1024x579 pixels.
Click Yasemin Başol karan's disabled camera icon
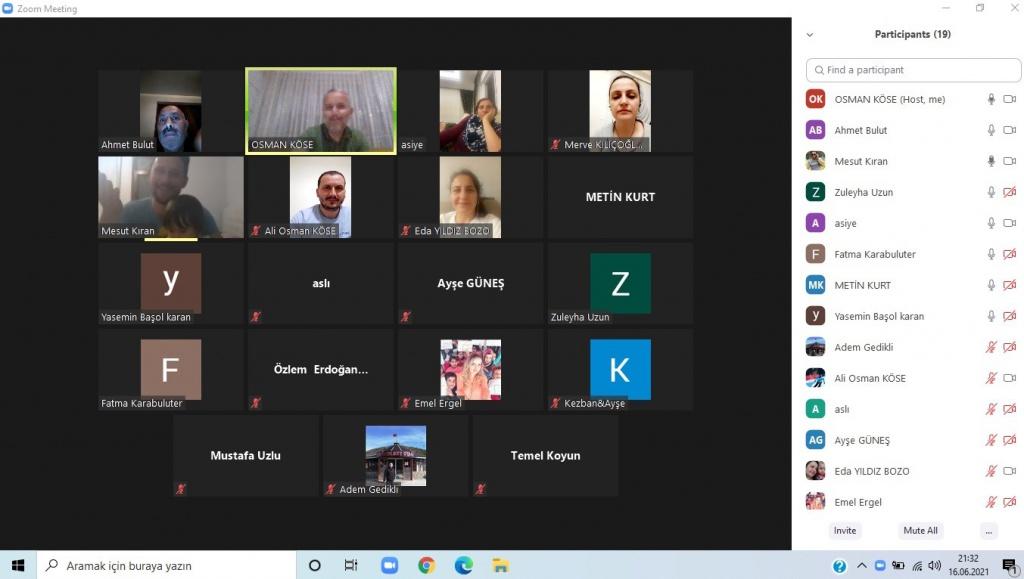pyautogui.click(x=1010, y=316)
